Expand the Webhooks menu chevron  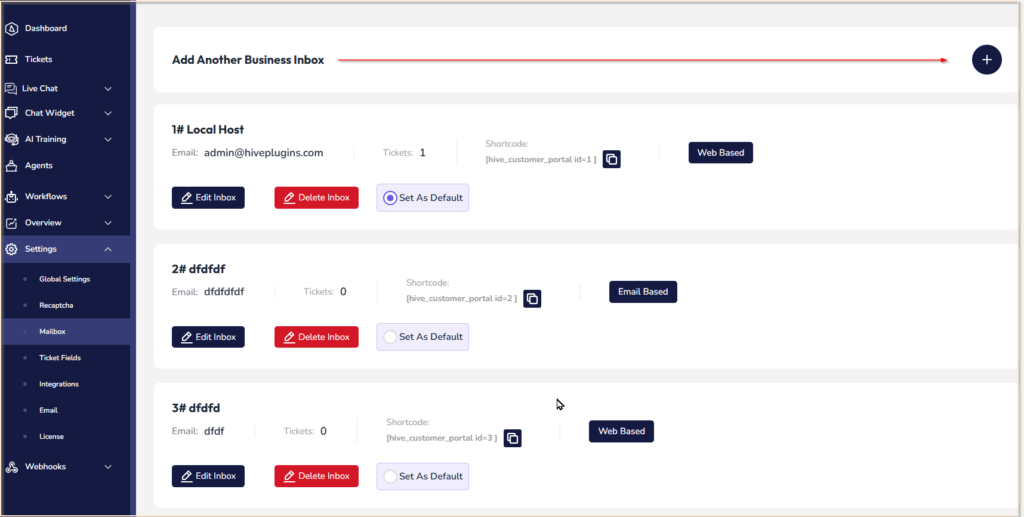click(x=108, y=467)
